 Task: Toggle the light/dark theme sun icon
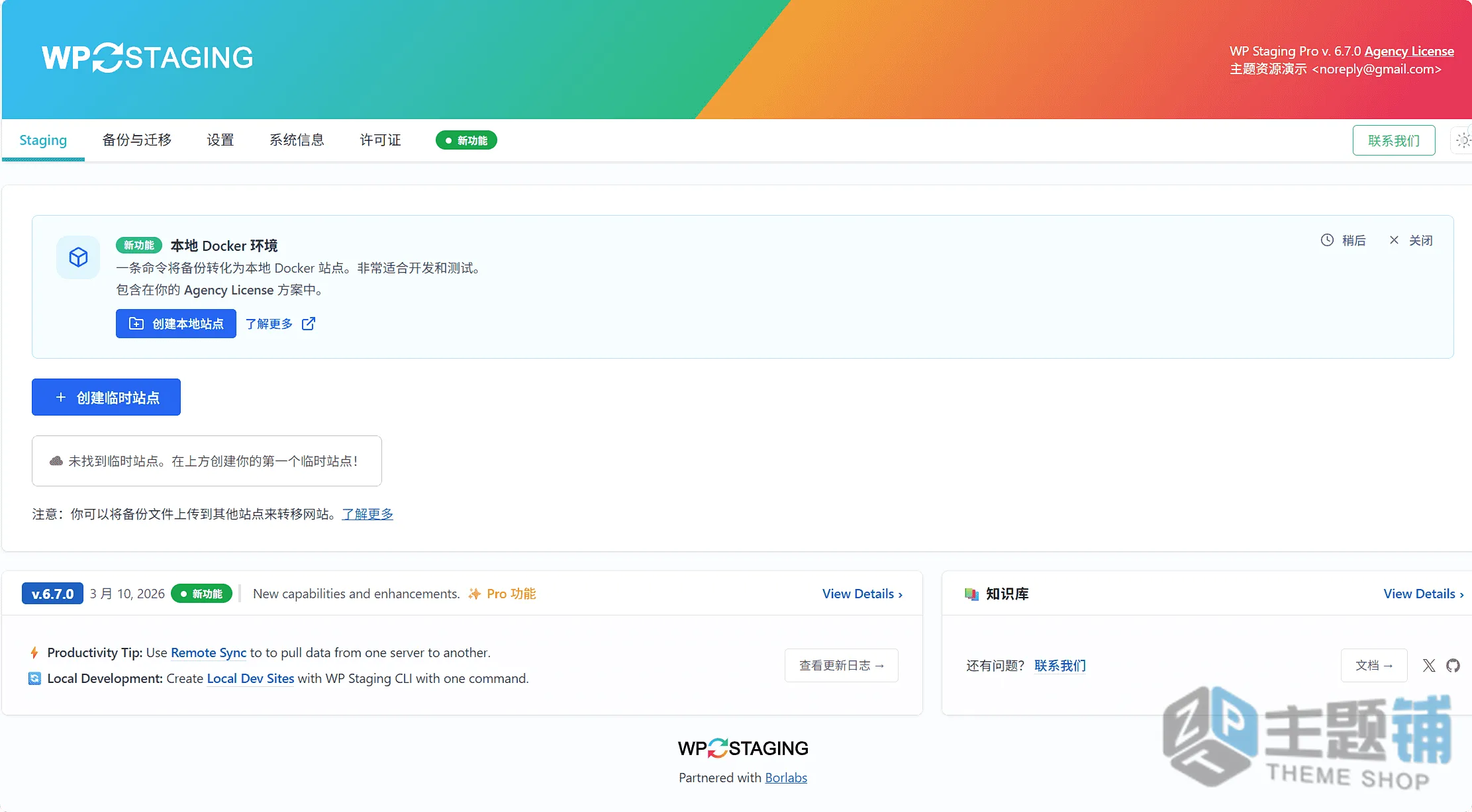pos(1463,140)
